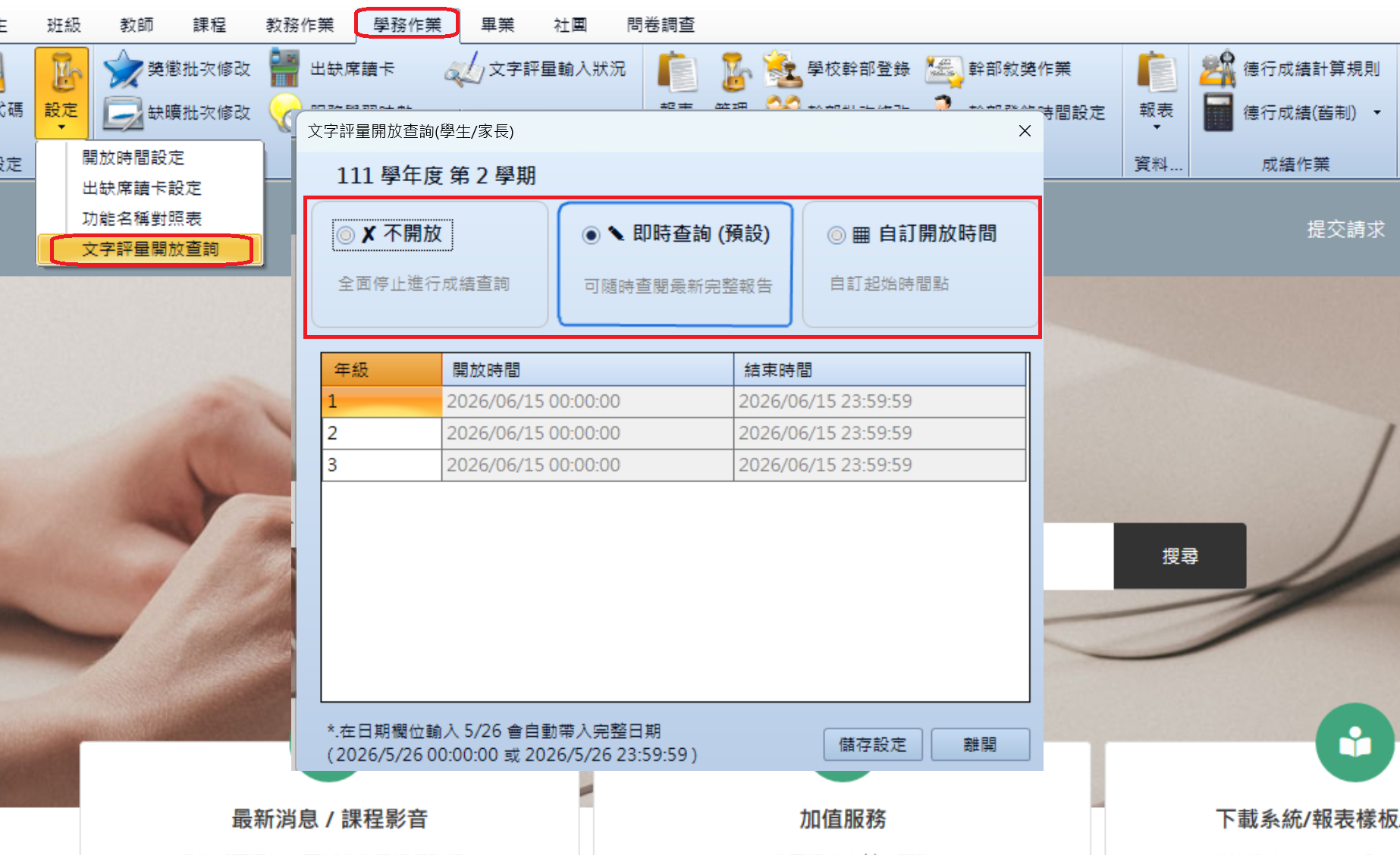This screenshot has width=1400, height=855.
Task: Select grade 2 row cell
Action: (381, 434)
